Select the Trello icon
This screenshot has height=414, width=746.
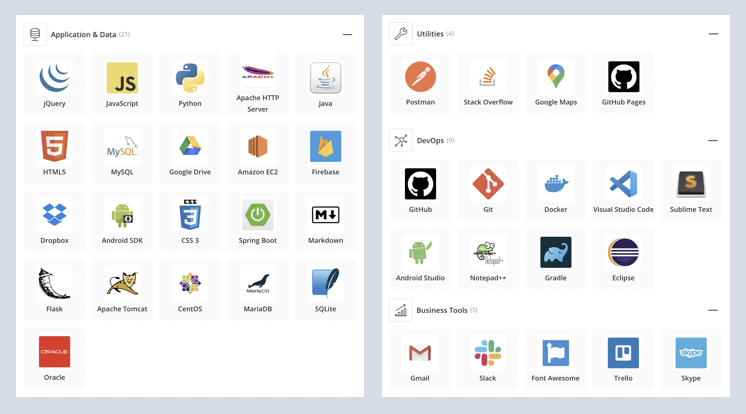(x=623, y=353)
